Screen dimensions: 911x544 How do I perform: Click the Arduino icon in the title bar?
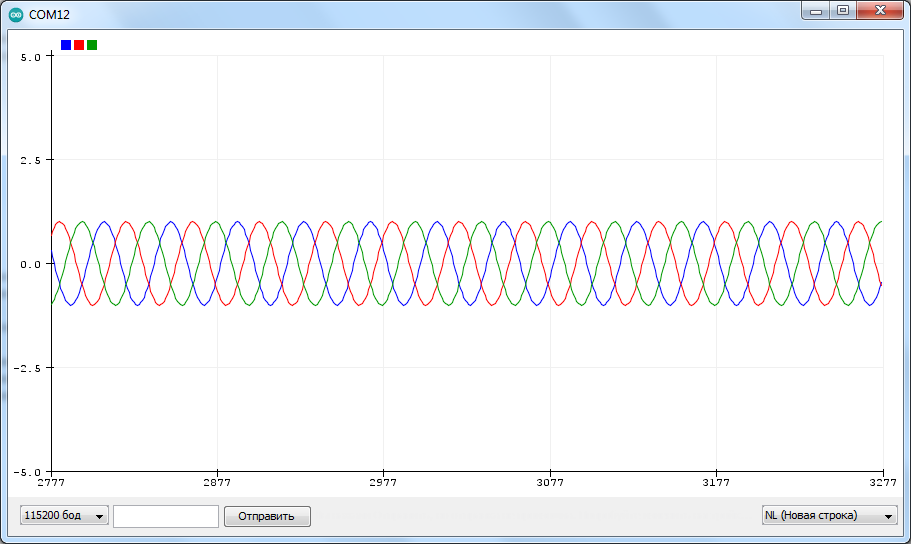click(16, 15)
